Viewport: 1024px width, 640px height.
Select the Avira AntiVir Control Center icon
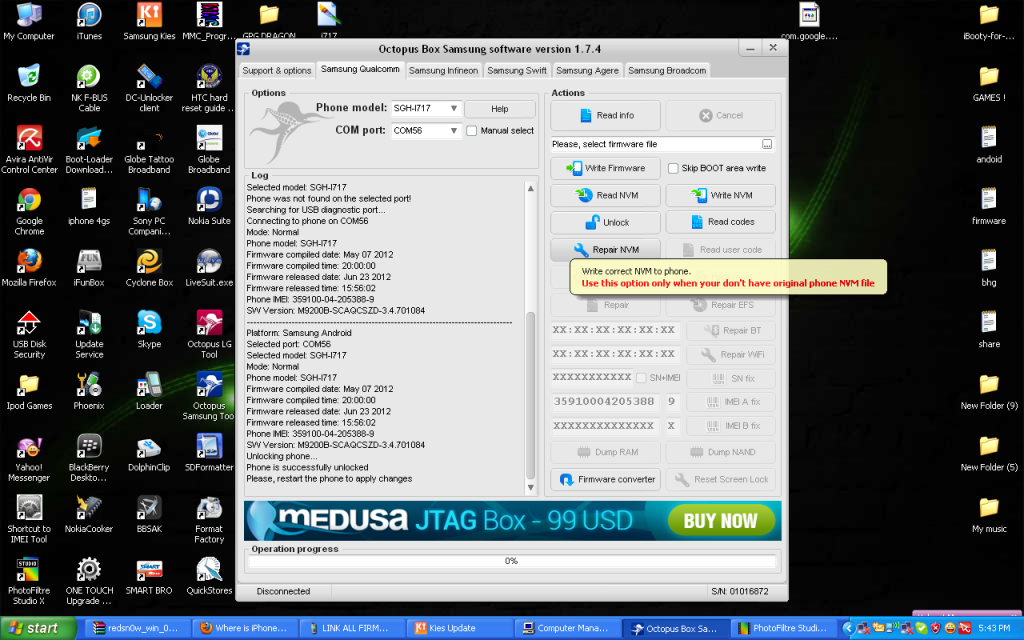coord(29,149)
